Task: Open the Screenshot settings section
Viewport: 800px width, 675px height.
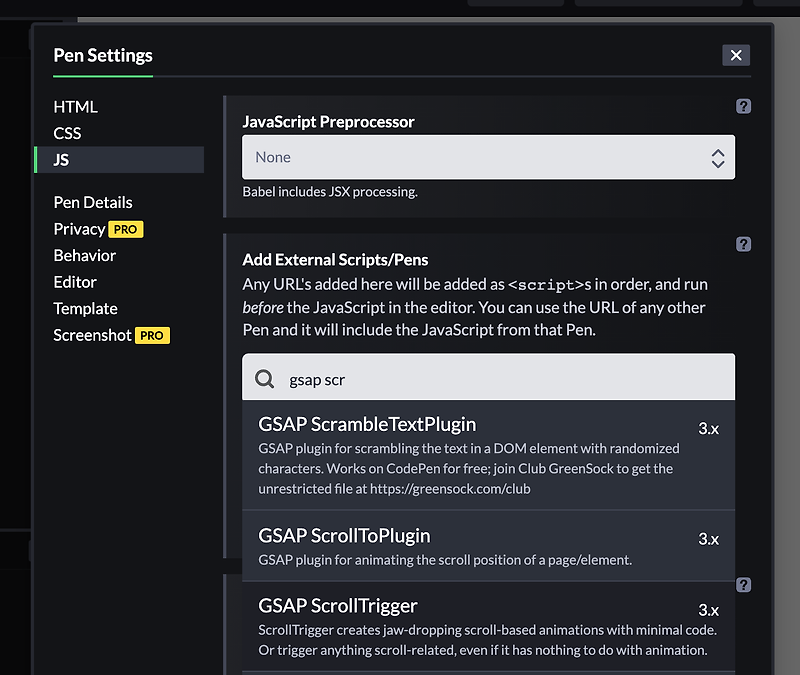Action: [93, 335]
